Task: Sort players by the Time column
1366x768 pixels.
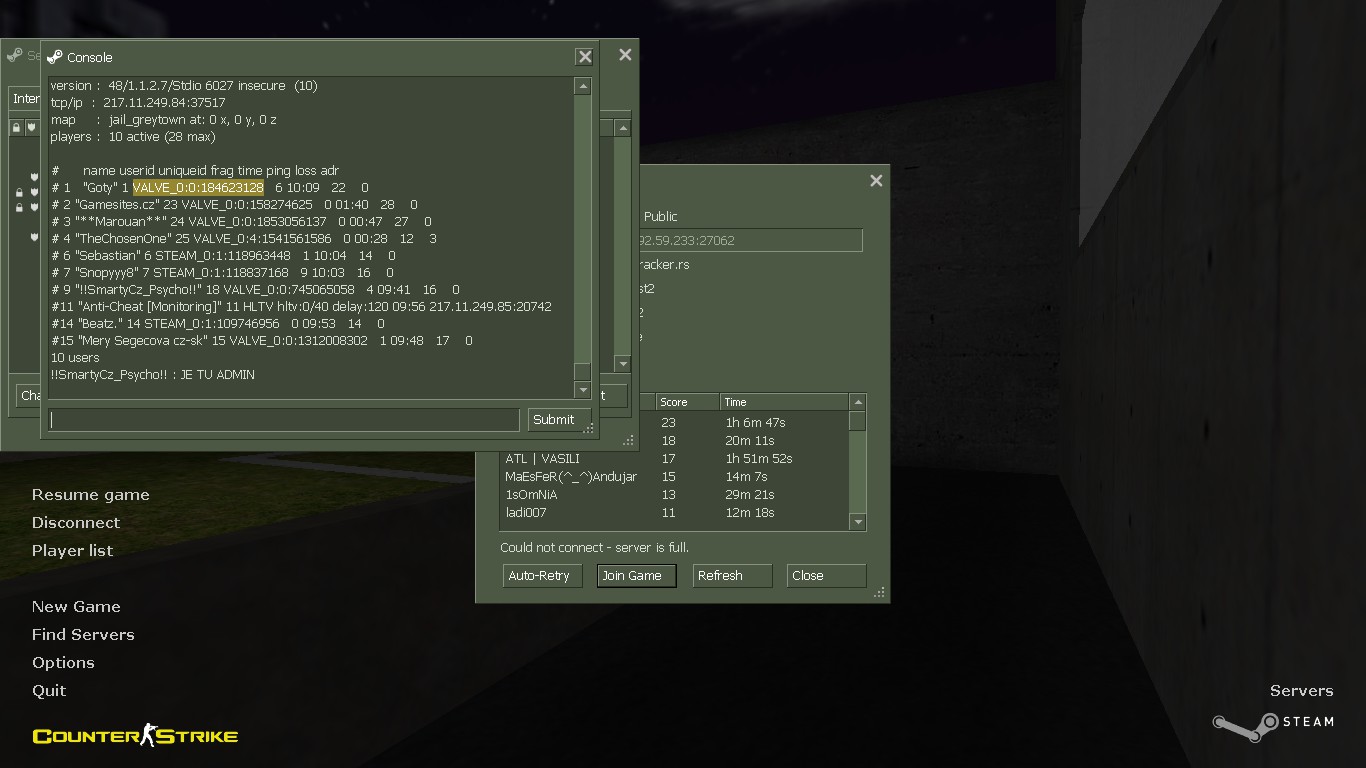Action: click(x=784, y=402)
